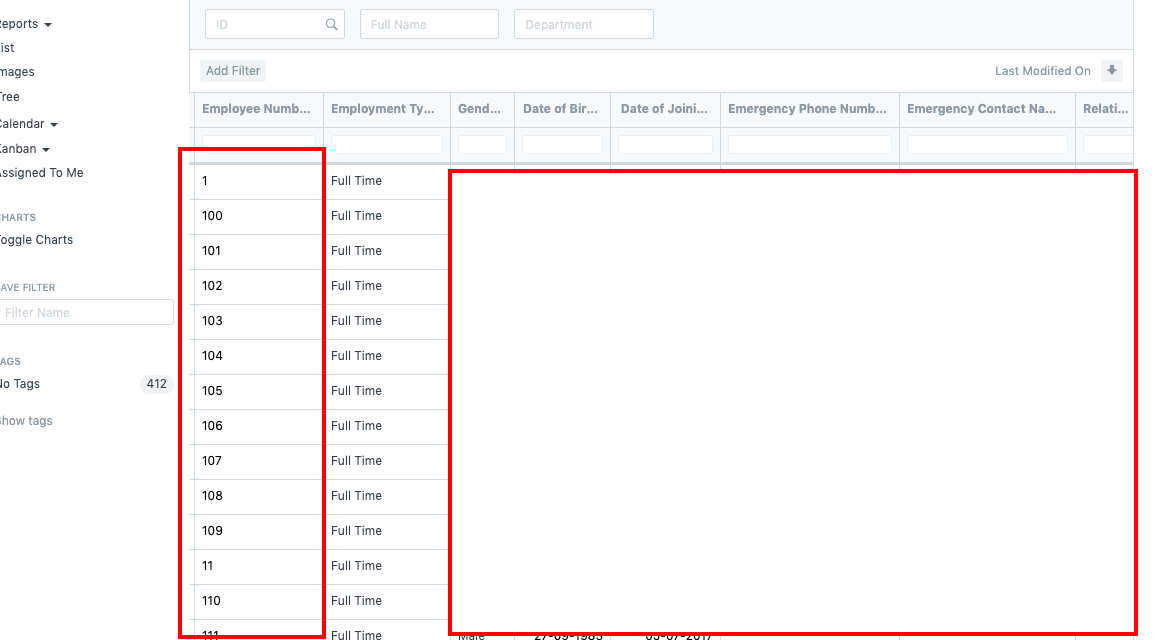Switch to the Images view
The height and width of the screenshot is (640, 1170).
pyautogui.click(x=16, y=71)
